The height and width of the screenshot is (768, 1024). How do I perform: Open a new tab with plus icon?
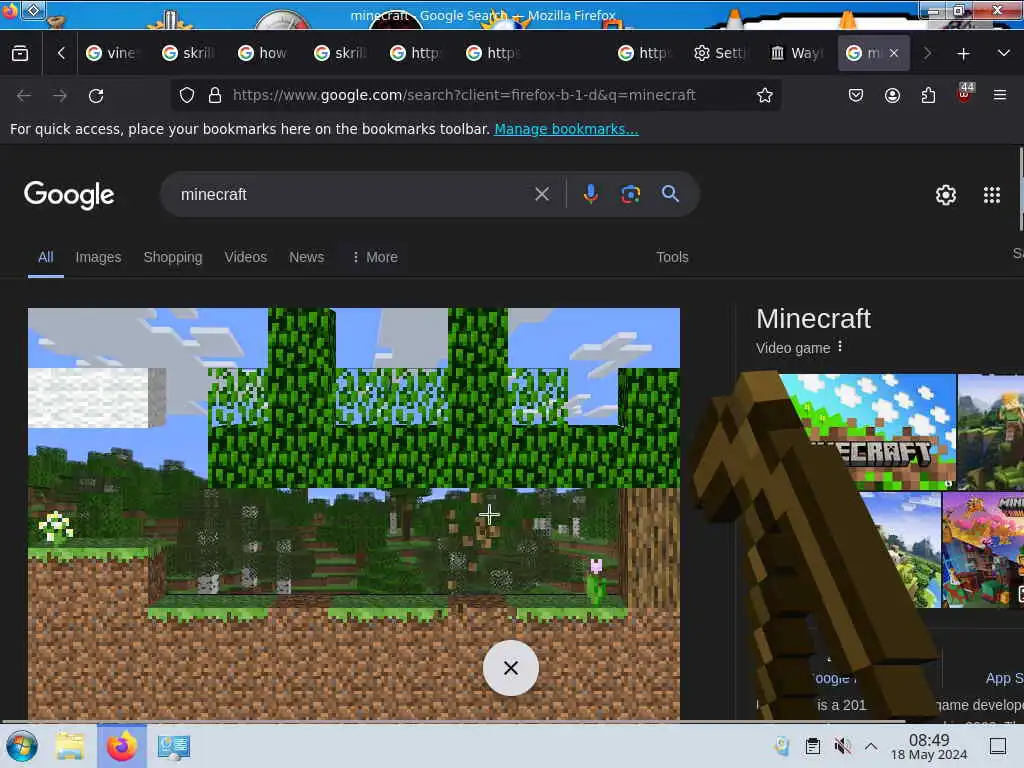pyautogui.click(x=963, y=54)
